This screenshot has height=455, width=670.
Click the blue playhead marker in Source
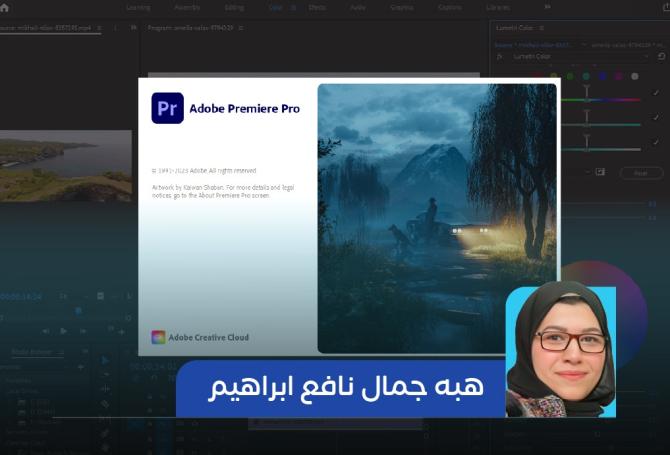78,311
